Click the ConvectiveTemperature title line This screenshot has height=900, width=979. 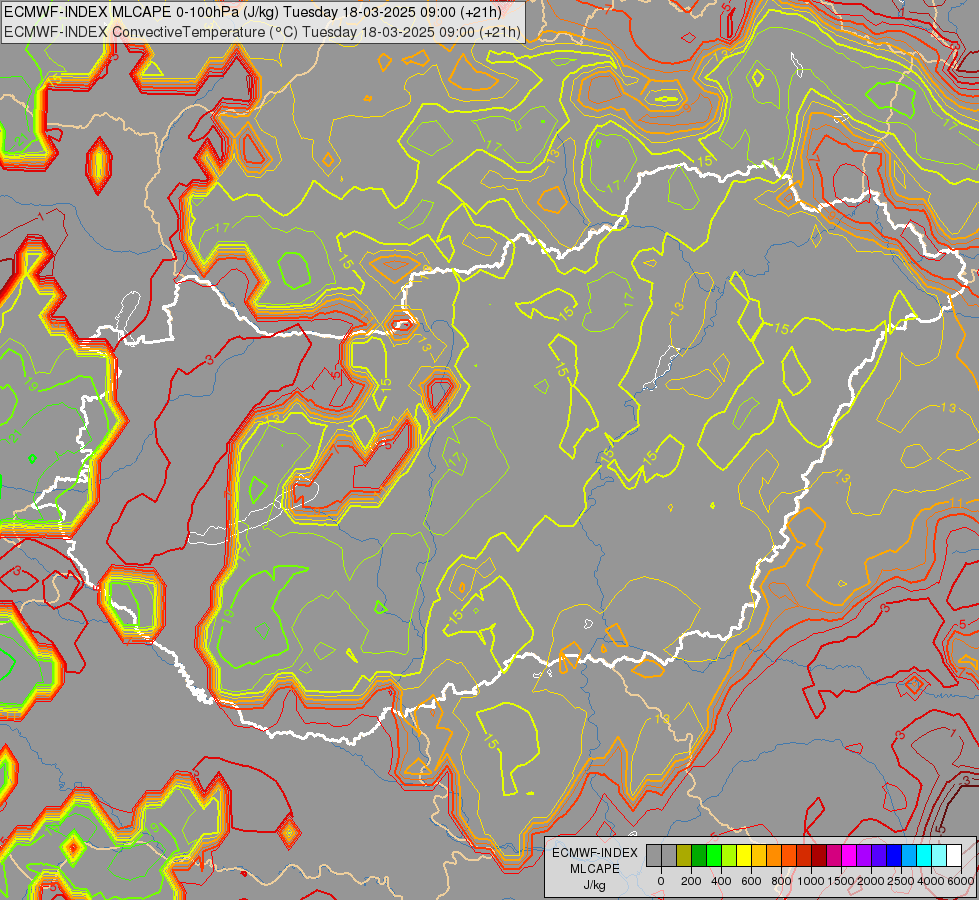click(x=262, y=31)
